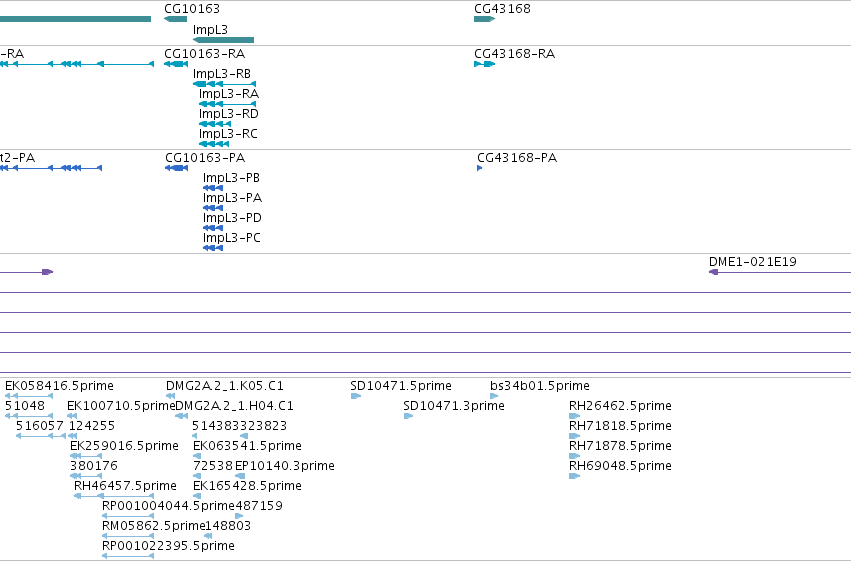Click the ImpL3-RA transcript label
This screenshot has height=561, width=851.
[229, 94]
